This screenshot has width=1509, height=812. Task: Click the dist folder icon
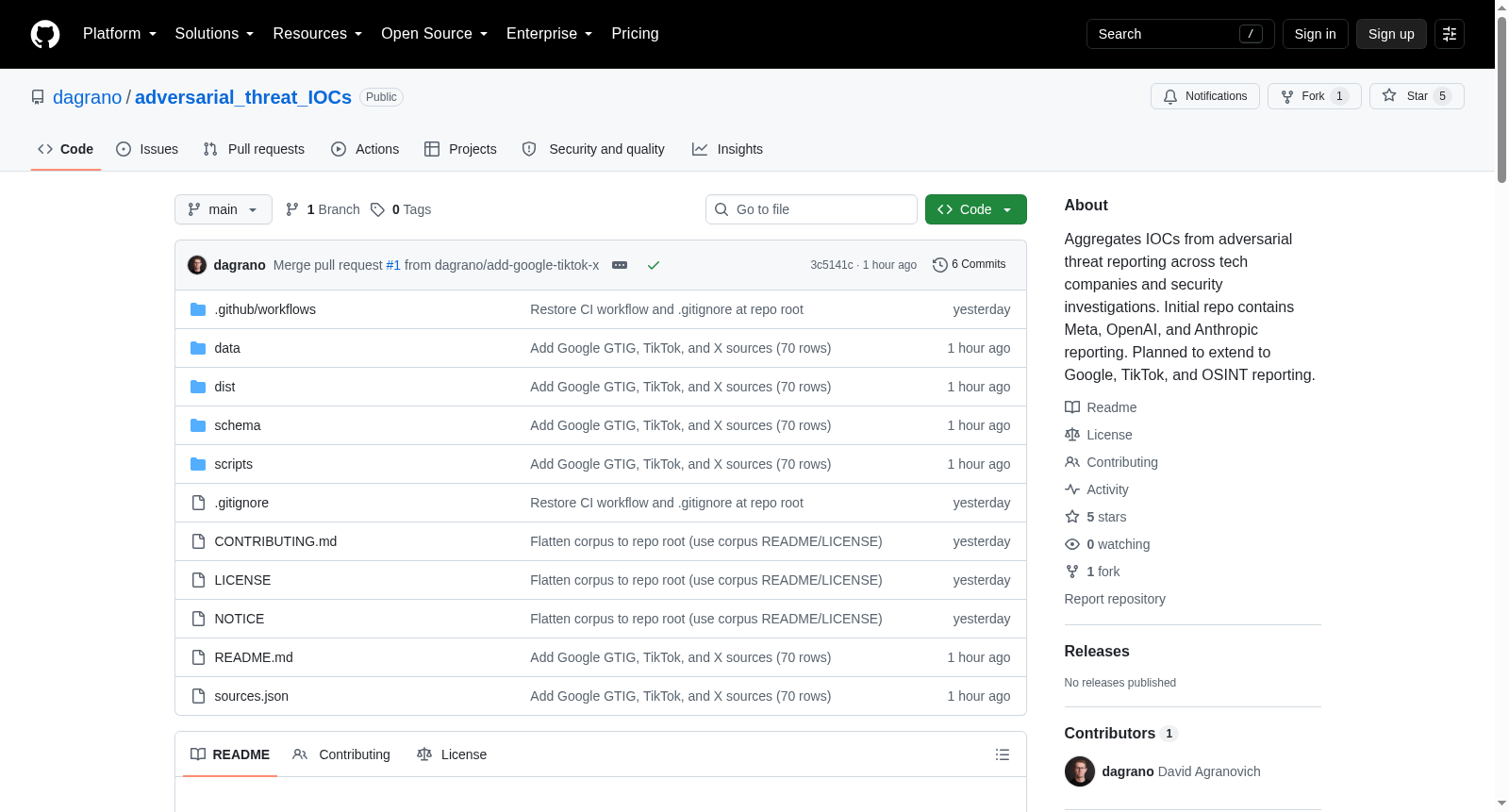point(198,387)
